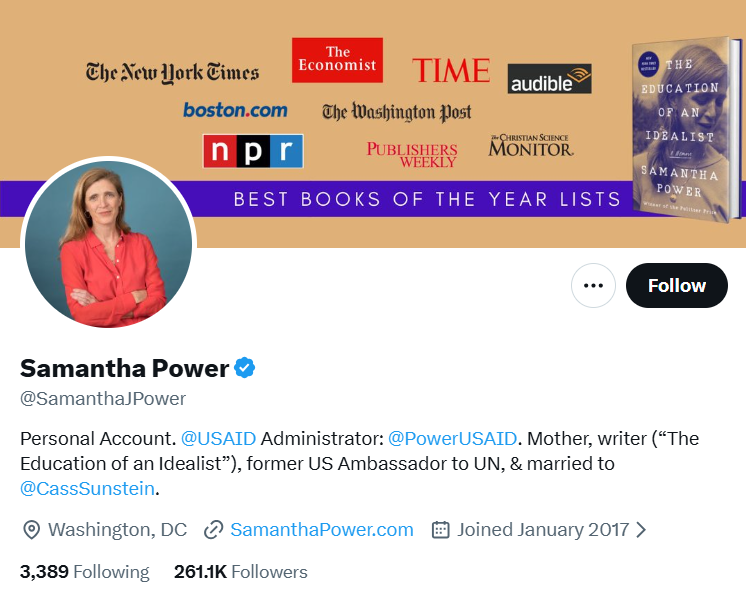Image resolution: width=746 pixels, height=590 pixels.
Task: Follow Samantha Power's account
Action: point(676,286)
